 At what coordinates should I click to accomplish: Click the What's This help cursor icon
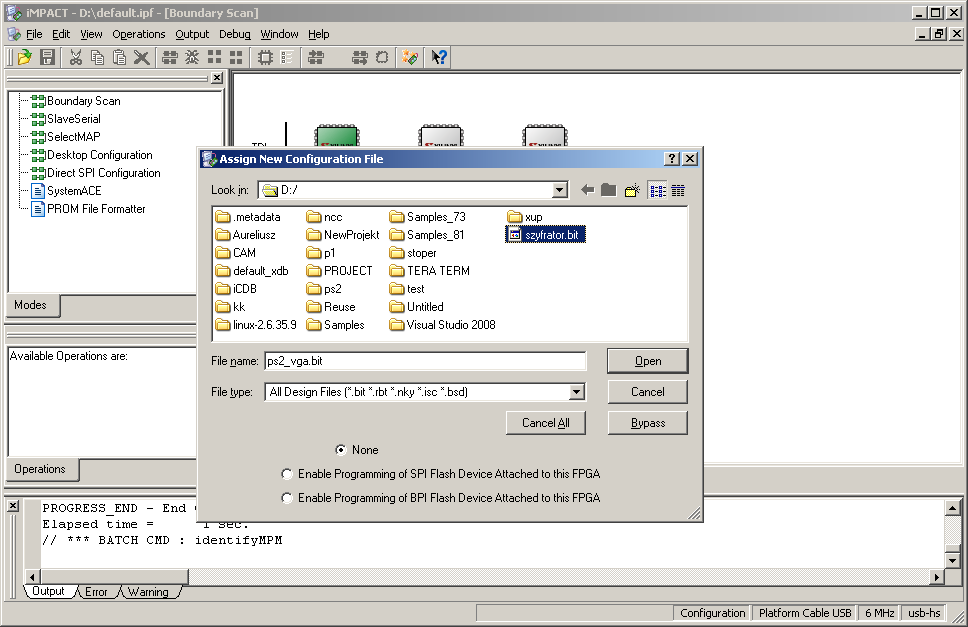click(x=439, y=57)
